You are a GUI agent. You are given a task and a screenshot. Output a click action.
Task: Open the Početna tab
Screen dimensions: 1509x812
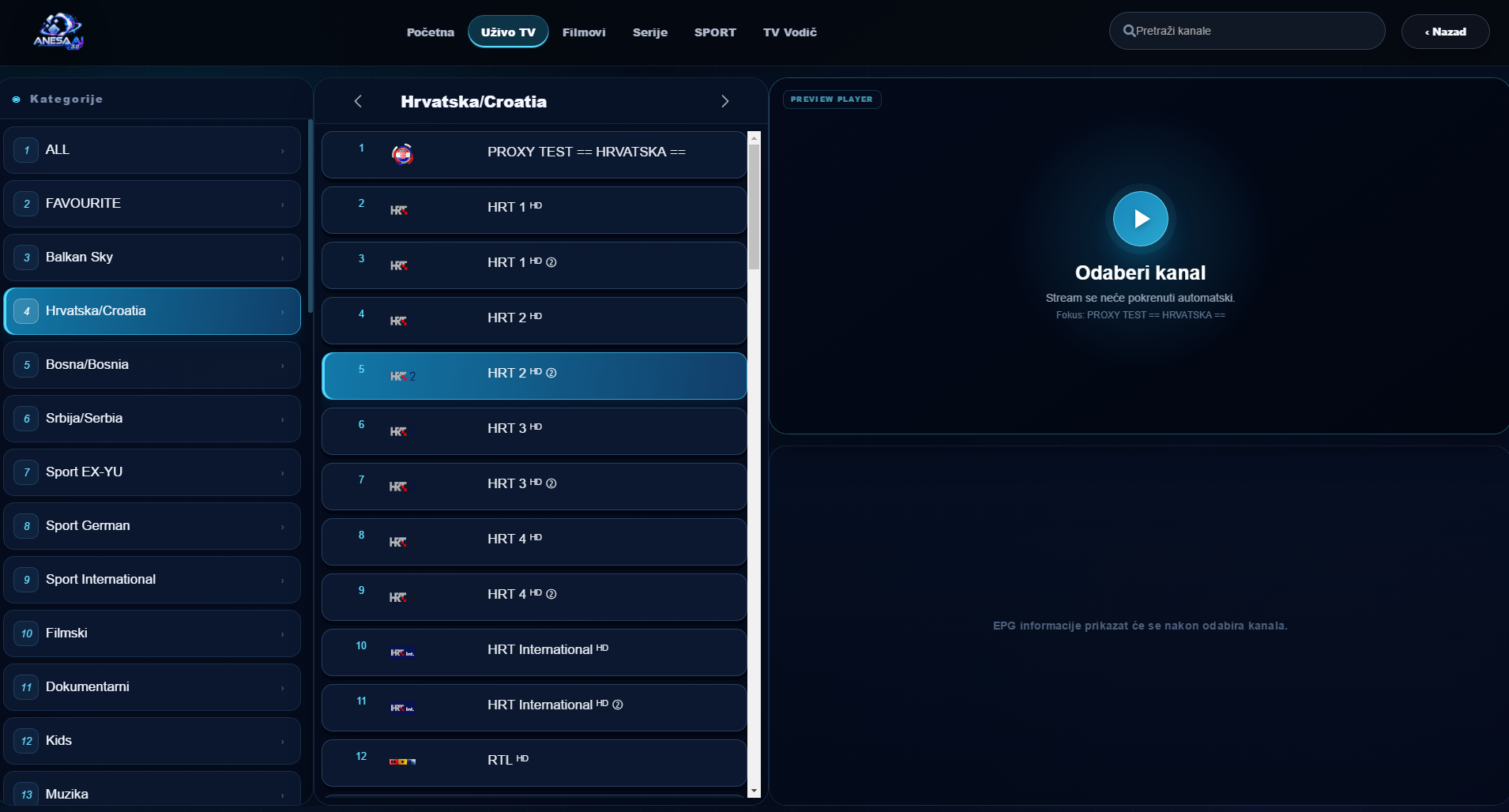coord(431,32)
